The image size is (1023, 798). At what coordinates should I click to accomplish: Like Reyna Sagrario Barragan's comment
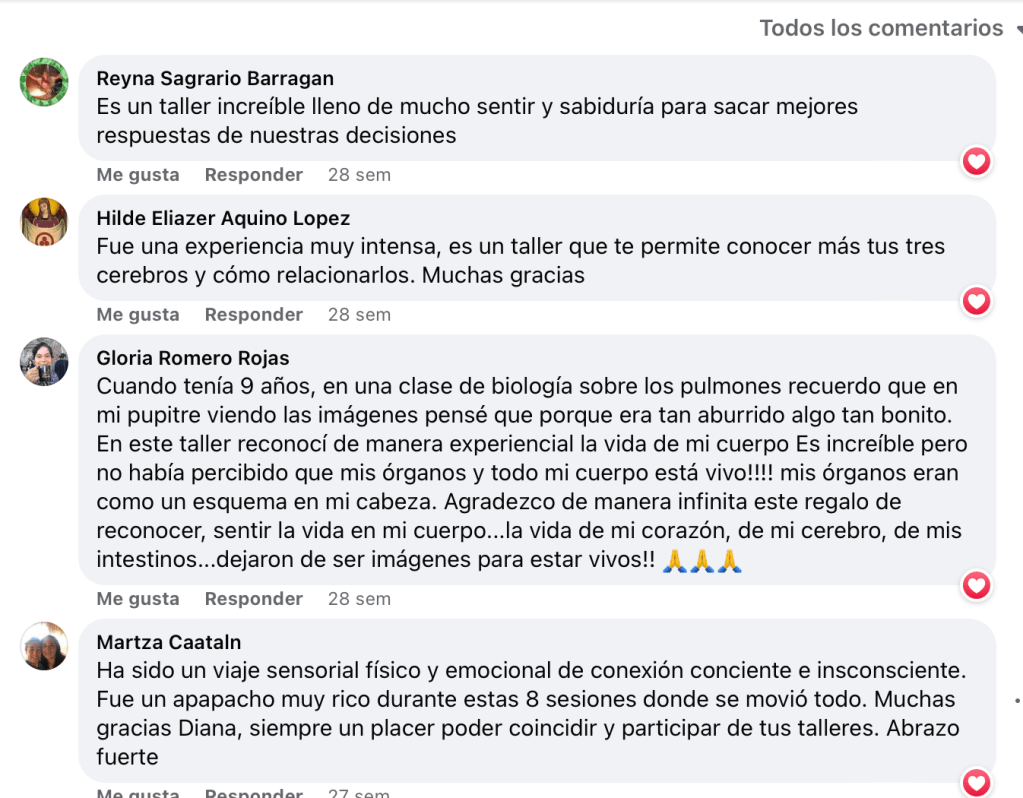tap(138, 175)
